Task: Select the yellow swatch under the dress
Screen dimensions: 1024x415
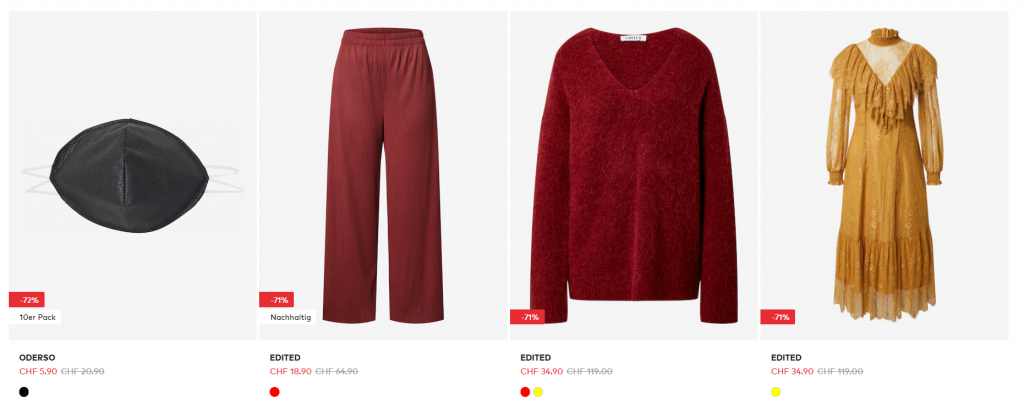Action: pyautogui.click(x=776, y=392)
